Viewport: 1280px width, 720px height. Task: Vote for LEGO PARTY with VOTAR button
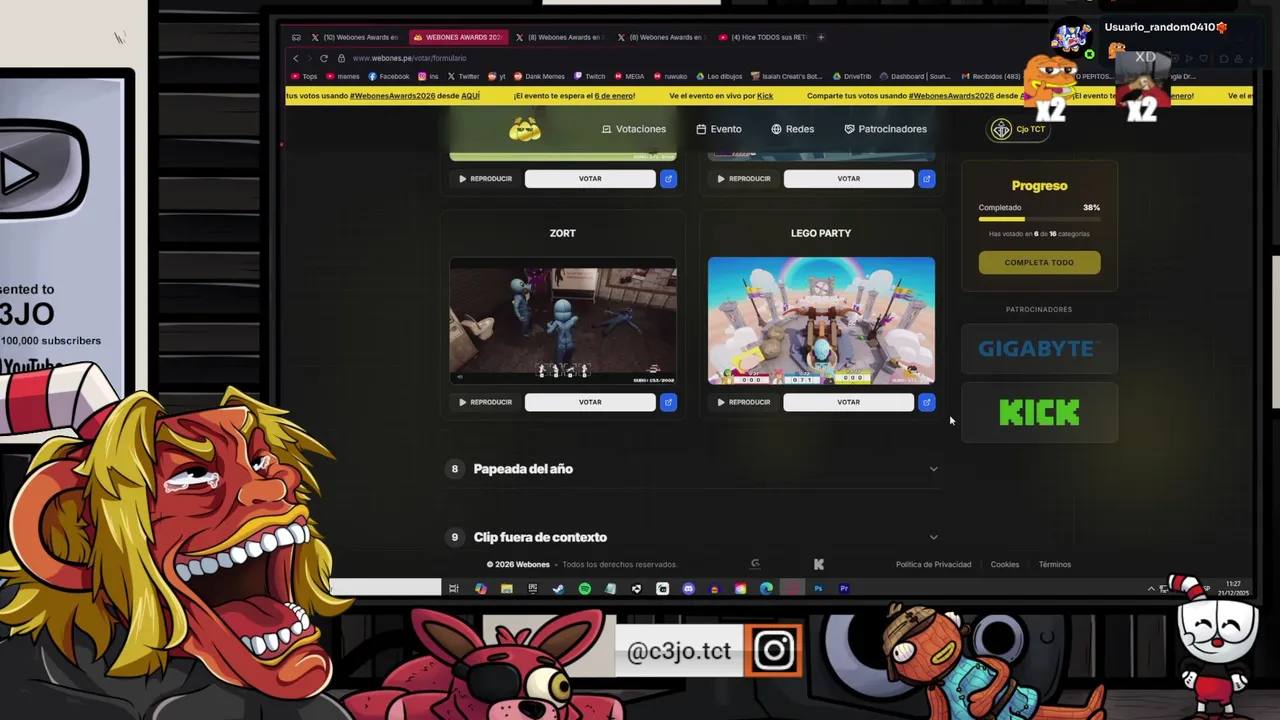click(x=848, y=402)
